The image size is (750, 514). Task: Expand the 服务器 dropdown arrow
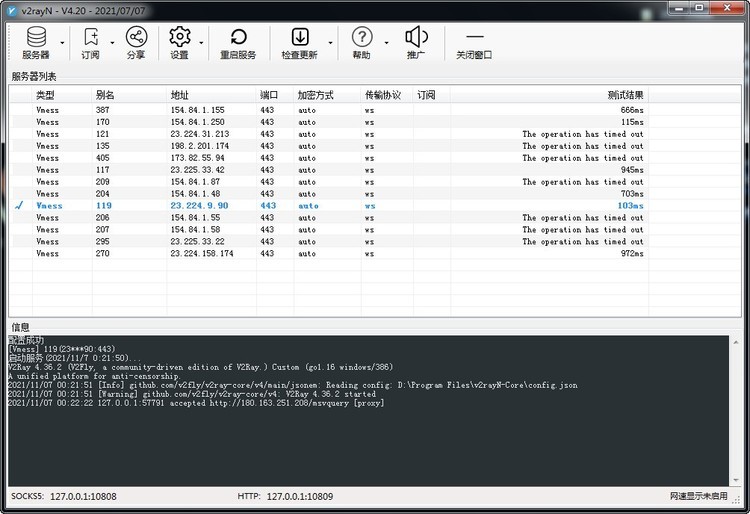tap(62, 43)
